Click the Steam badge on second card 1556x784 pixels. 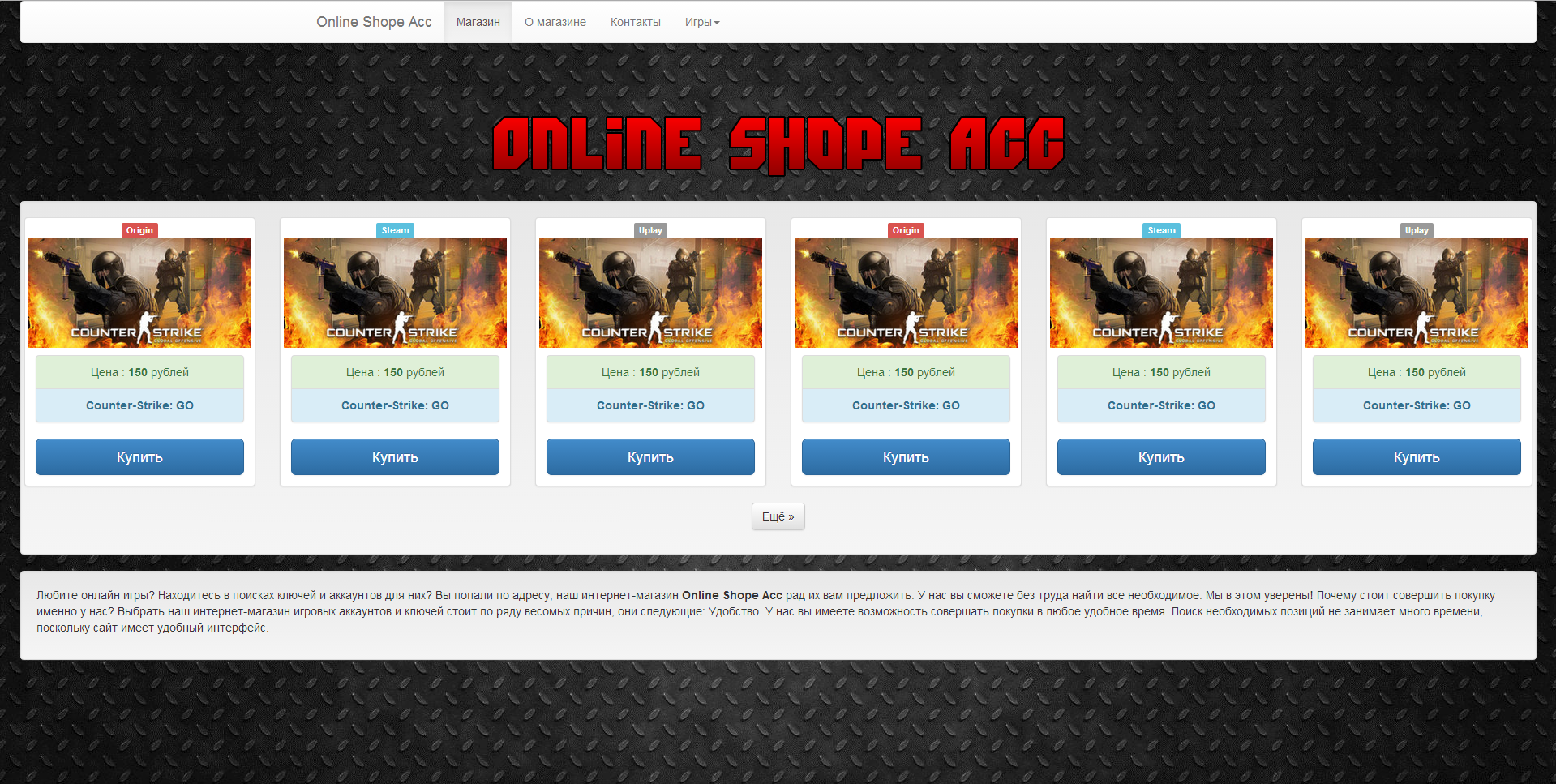pos(396,230)
